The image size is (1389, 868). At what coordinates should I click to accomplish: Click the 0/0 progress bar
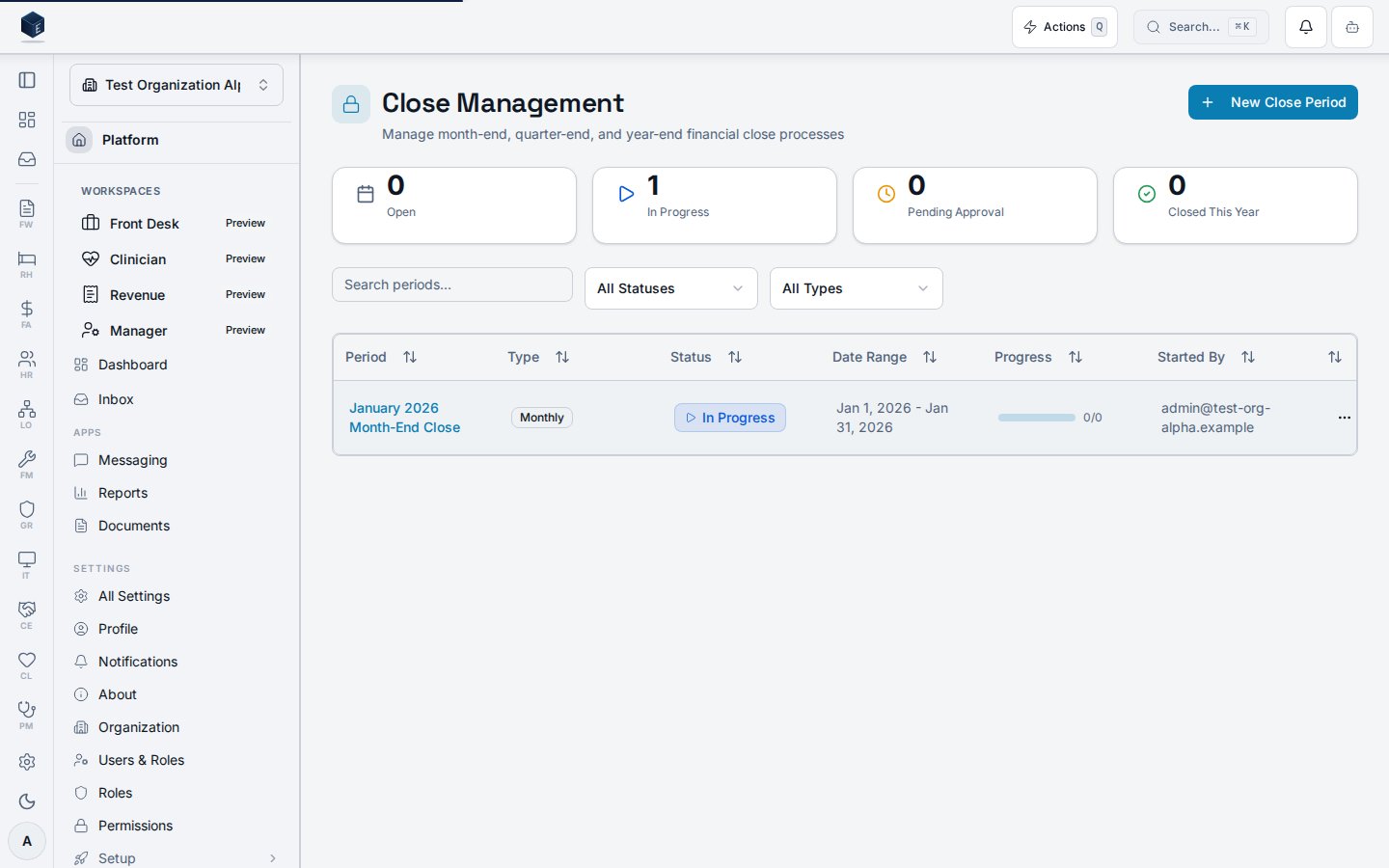1037,418
